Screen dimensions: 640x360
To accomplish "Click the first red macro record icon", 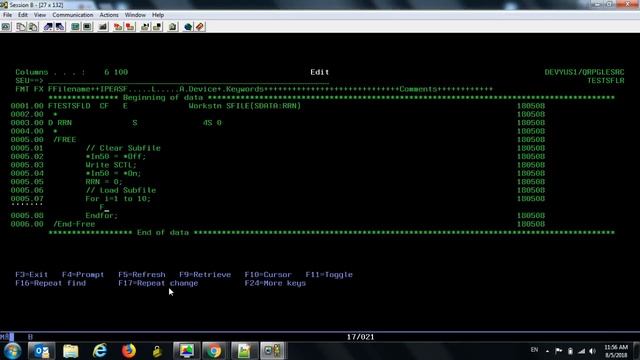I will click(x=118, y=27).
